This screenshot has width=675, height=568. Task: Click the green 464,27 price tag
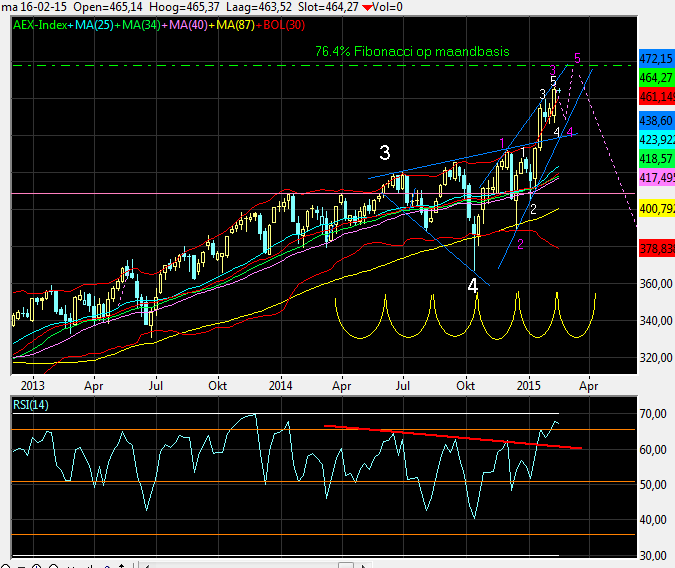tap(654, 77)
